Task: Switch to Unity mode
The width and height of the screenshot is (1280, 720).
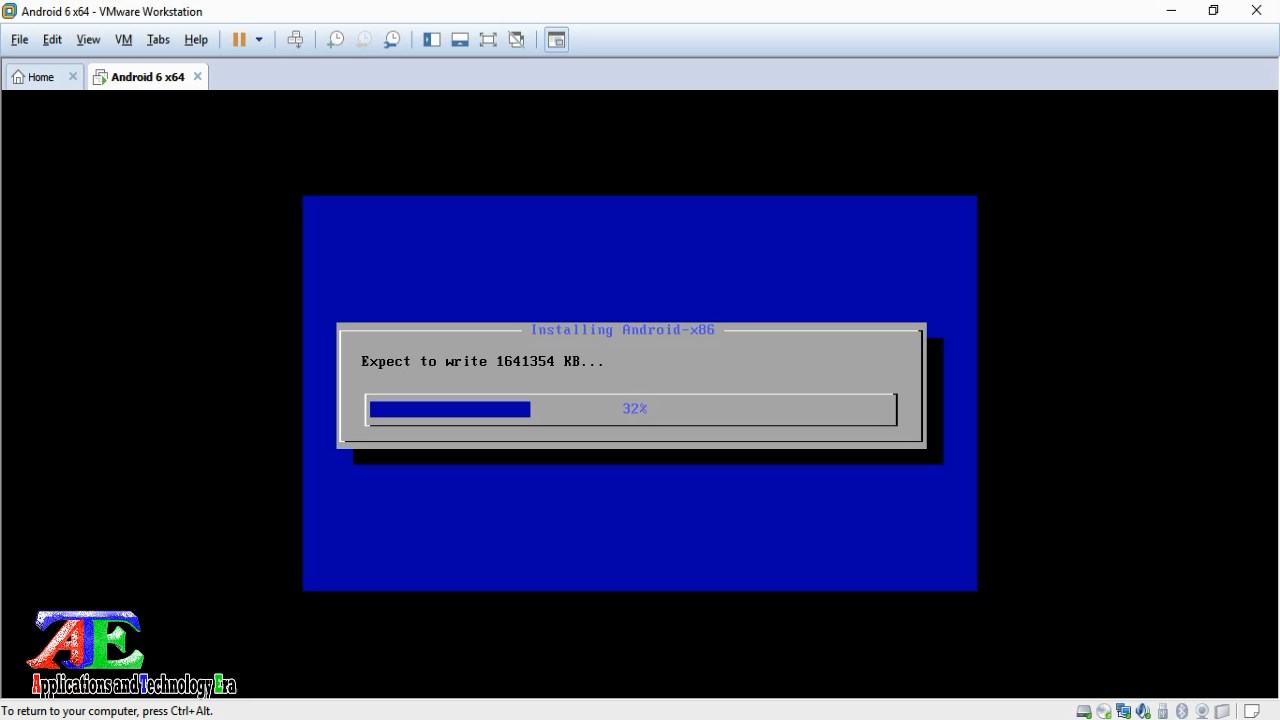Action: [x=516, y=40]
